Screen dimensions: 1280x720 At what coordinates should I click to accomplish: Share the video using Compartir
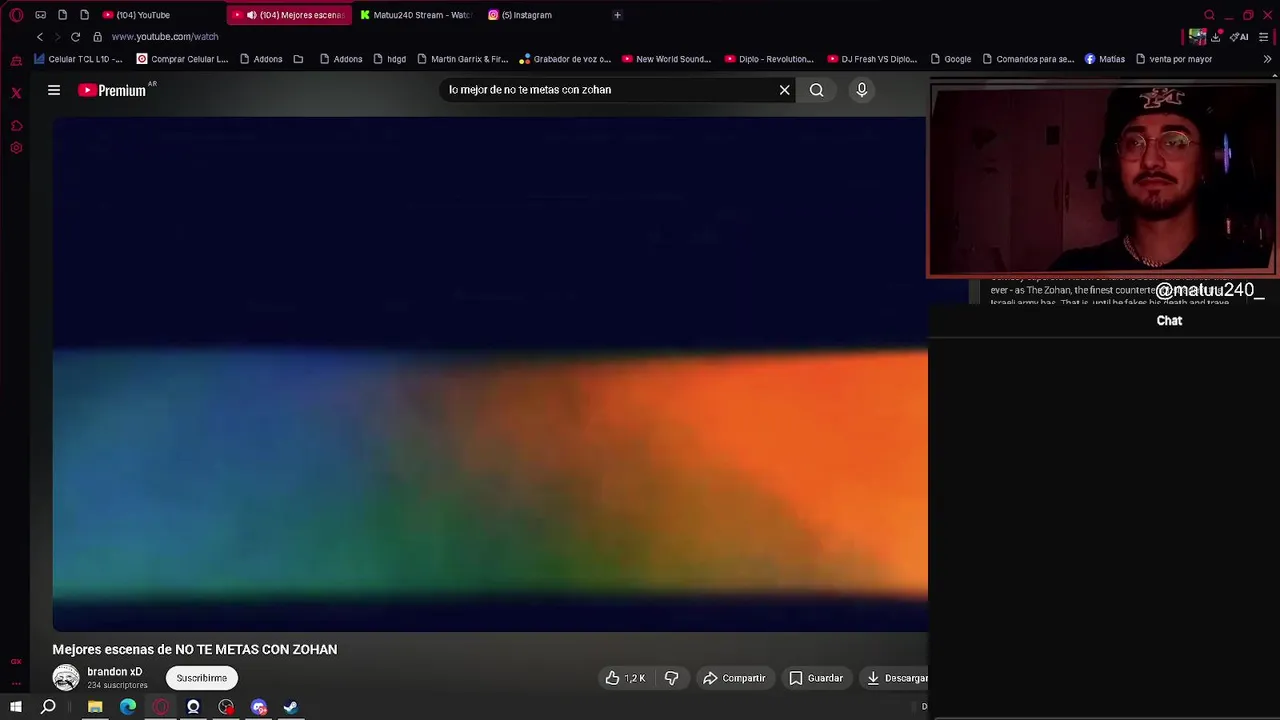point(734,678)
